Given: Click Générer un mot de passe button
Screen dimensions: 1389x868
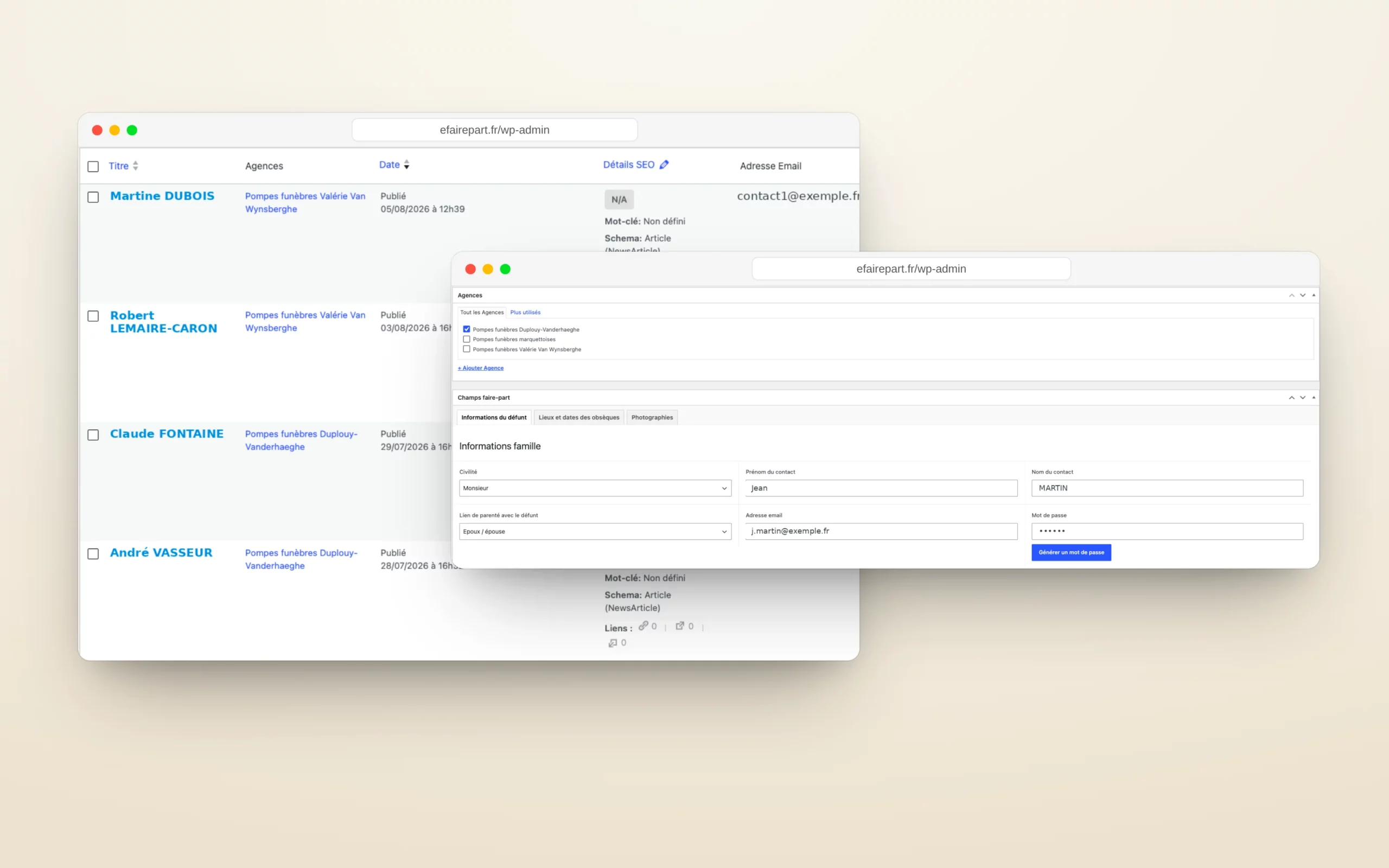Looking at the screenshot, I should pyautogui.click(x=1071, y=552).
